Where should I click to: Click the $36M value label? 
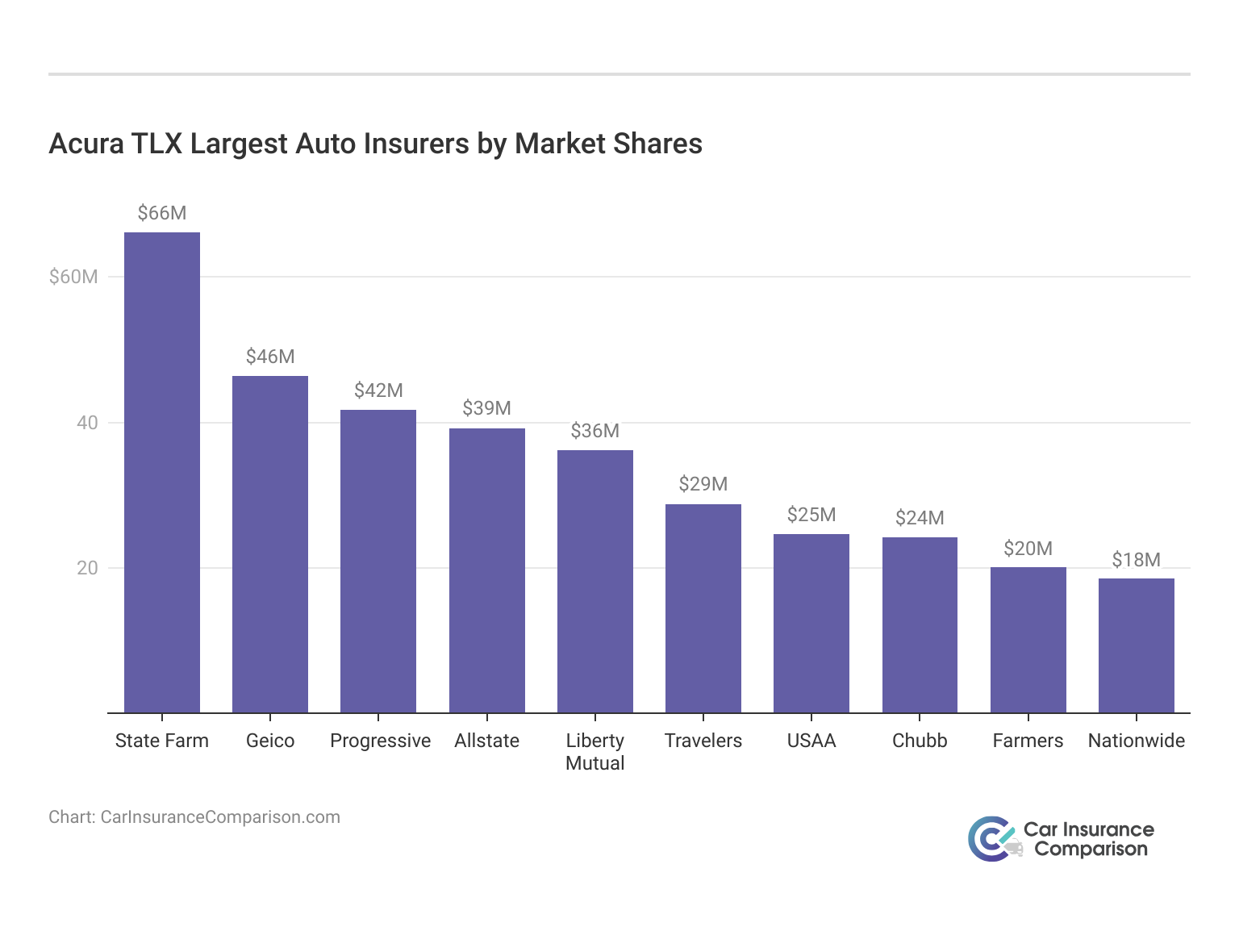595,431
